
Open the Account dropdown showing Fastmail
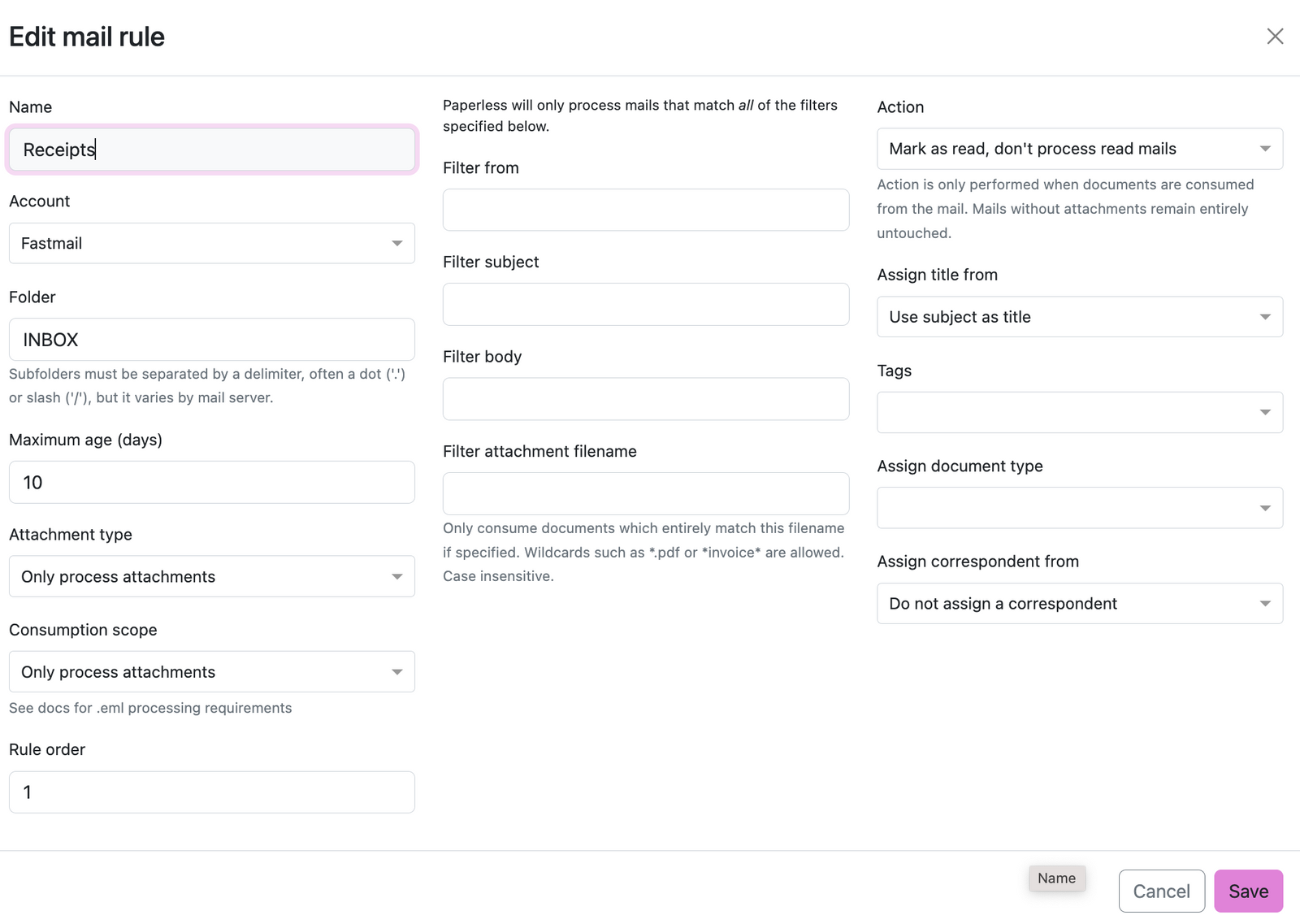point(211,243)
